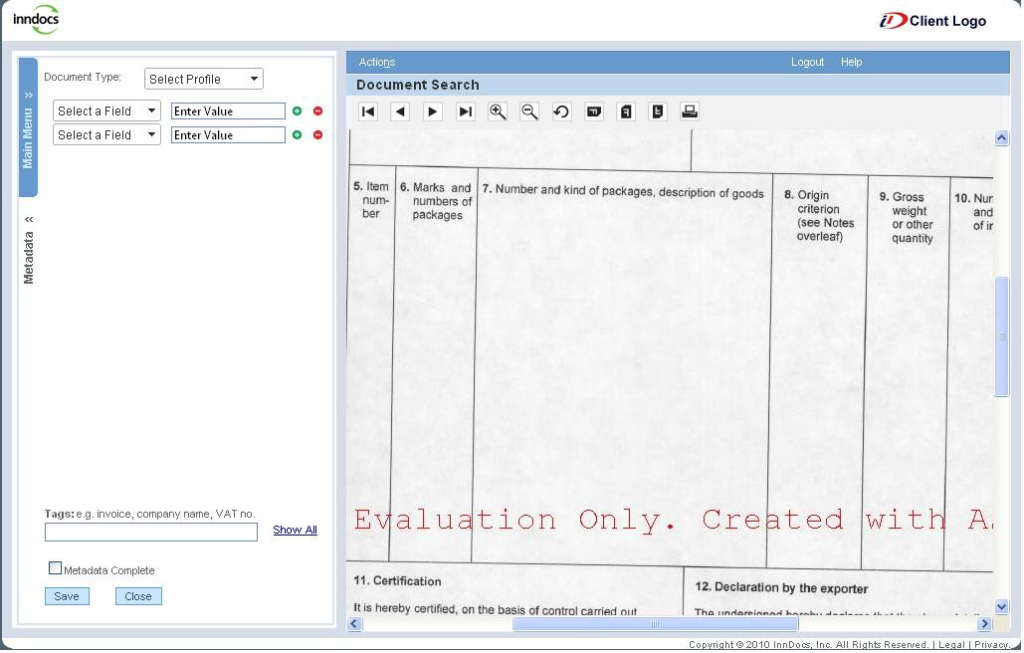
Task: Click the scroll left arrow of the viewer
Action: click(x=355, y=624)
